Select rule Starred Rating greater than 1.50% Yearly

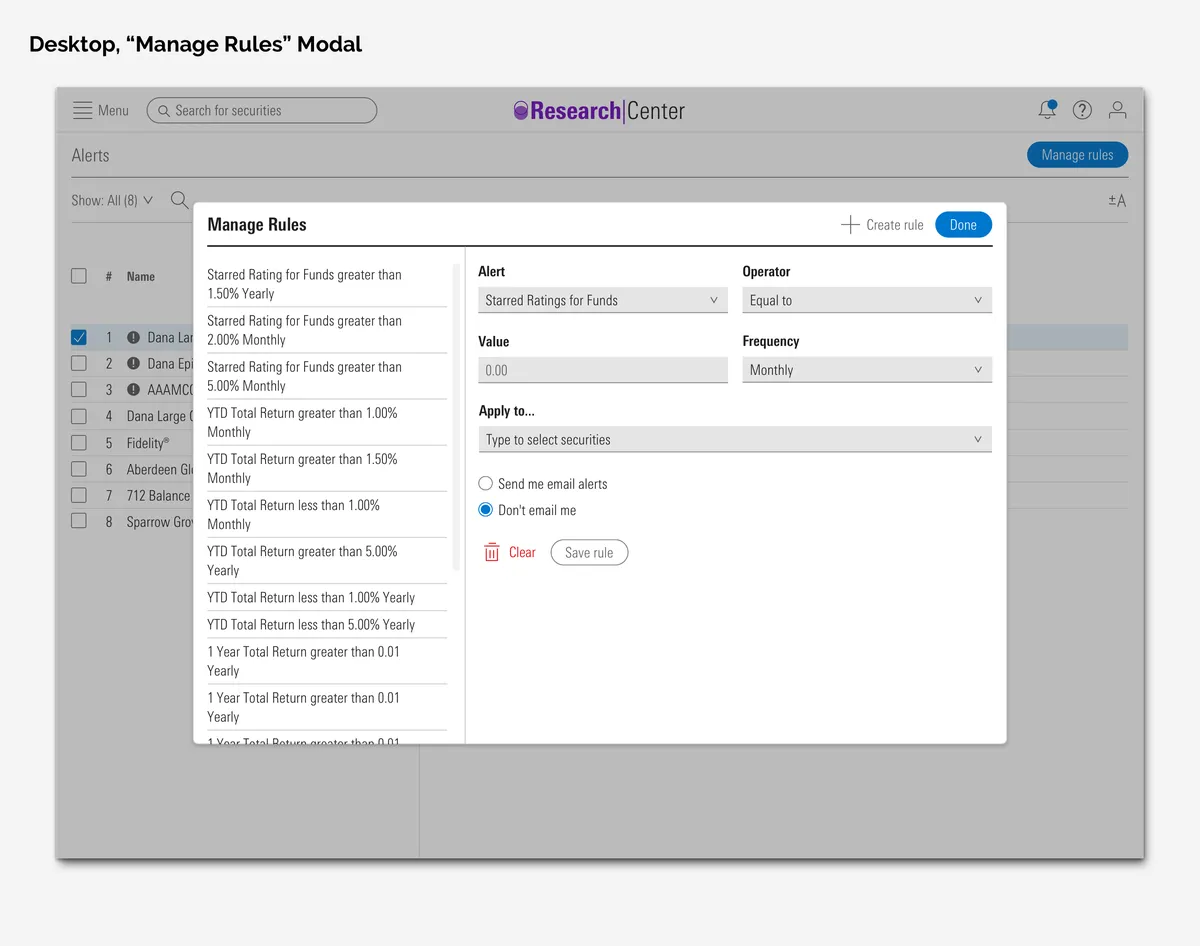(x=327, y=284)
